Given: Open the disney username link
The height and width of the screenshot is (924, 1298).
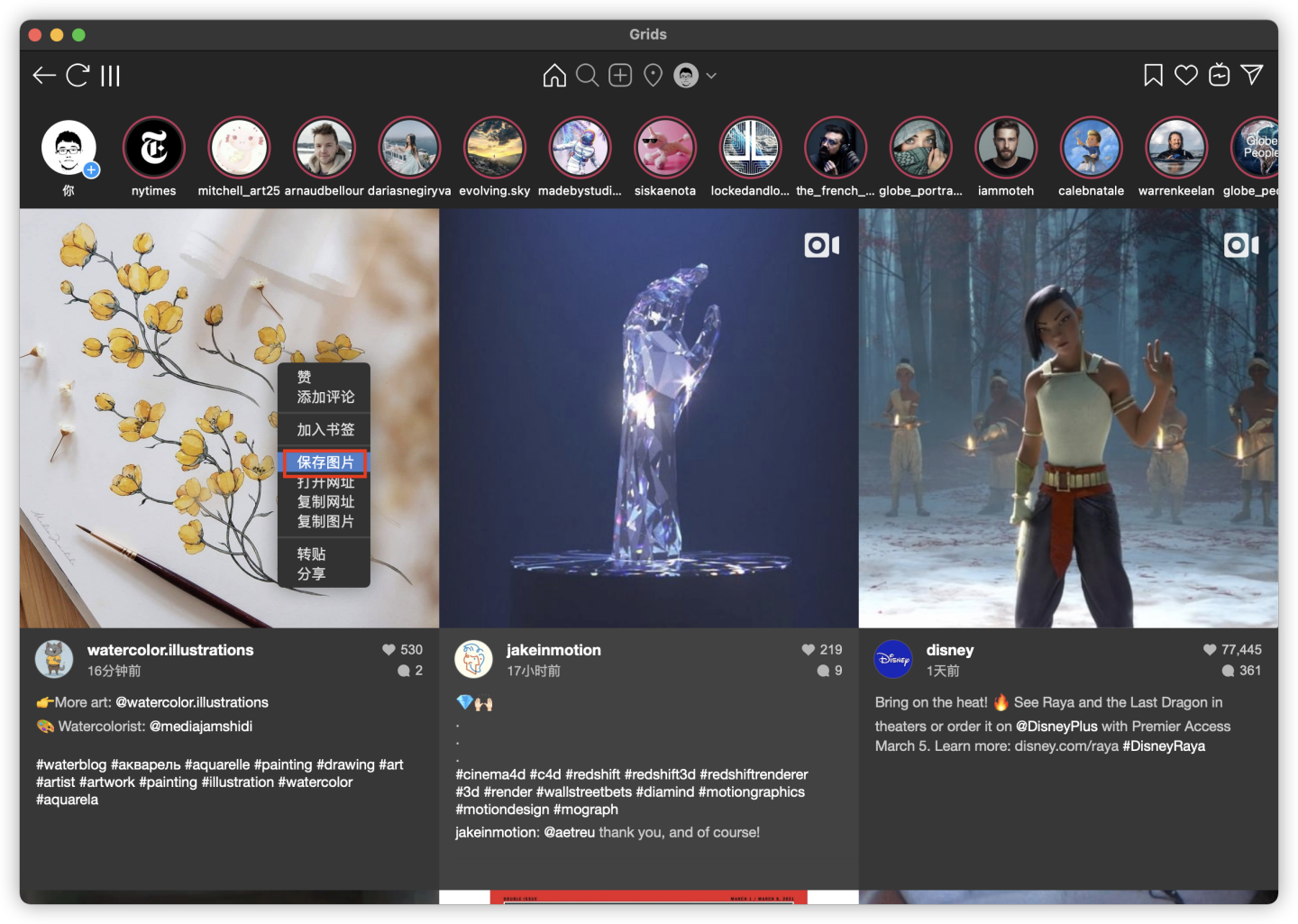Looking at the screenshot, I should pyautogui.click(x=950, y=650).
